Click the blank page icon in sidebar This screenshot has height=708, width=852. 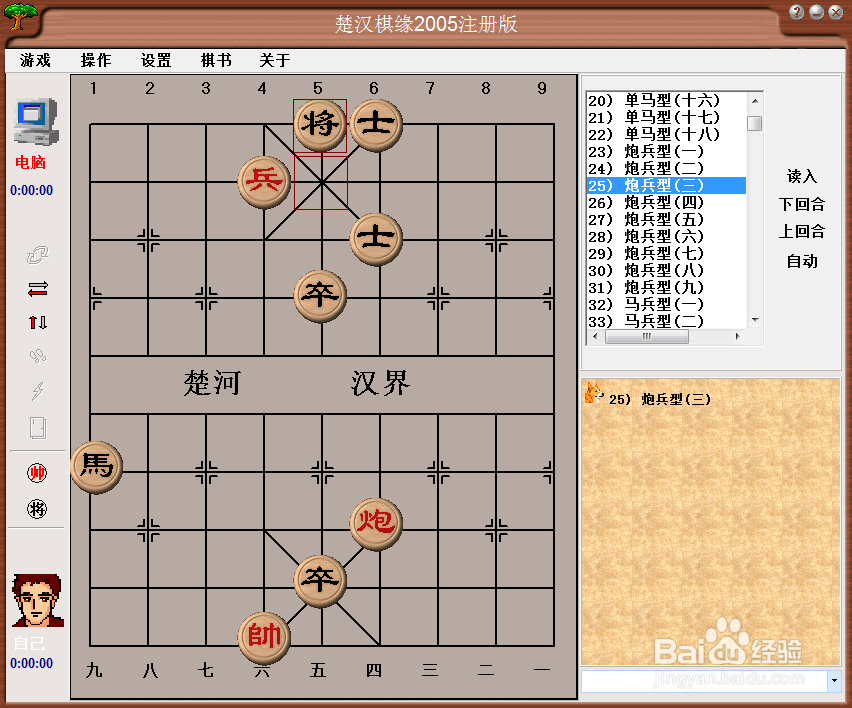(x=37, y=428)
